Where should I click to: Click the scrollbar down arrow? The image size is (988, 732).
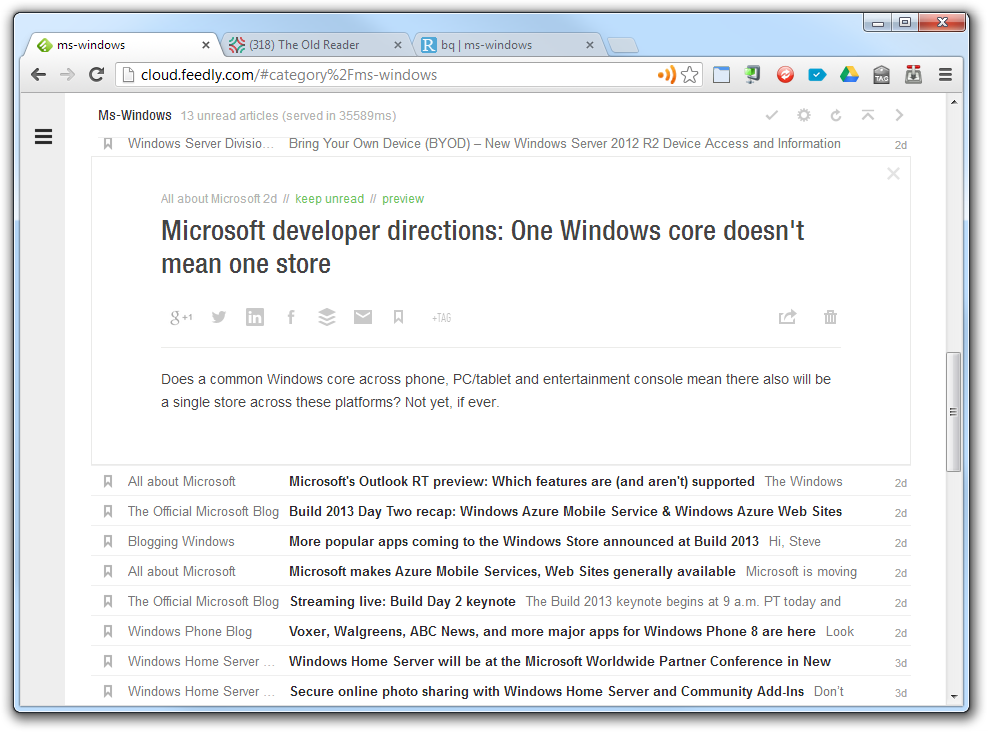(953, 696)
